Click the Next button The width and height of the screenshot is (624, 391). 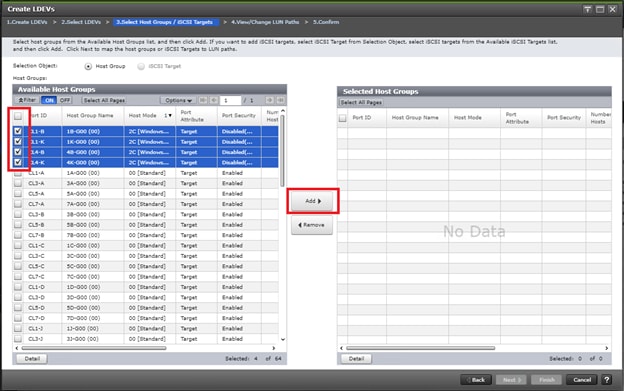coord(511,380)
